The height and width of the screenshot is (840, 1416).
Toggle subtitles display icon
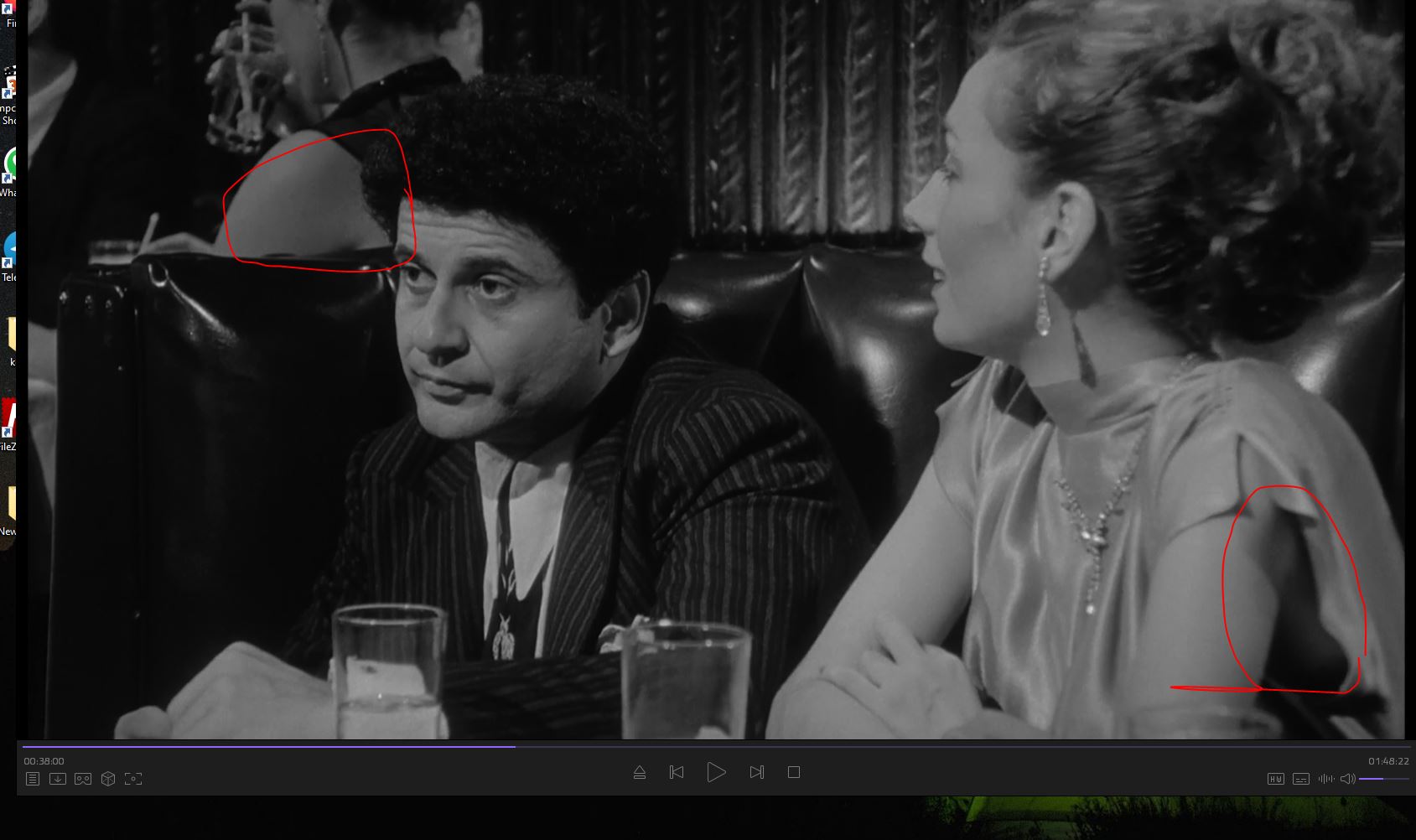pos(1300,779)
